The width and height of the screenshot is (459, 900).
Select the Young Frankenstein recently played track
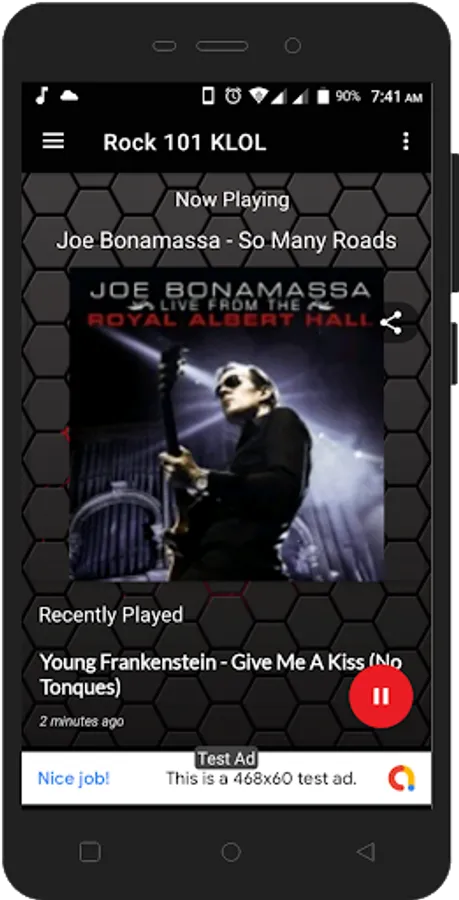point(221,674)
